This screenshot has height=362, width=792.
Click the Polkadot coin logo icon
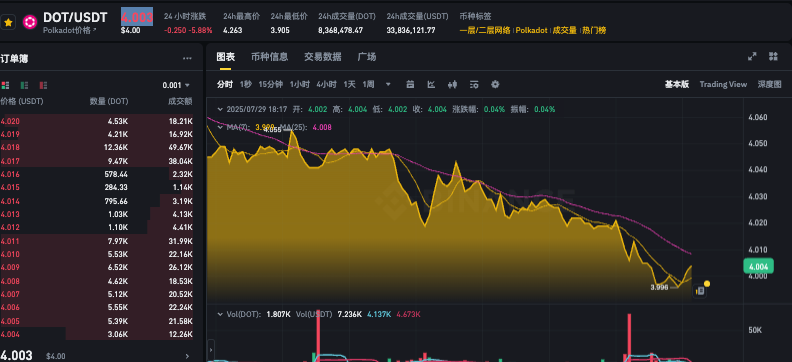coord(30,22)
